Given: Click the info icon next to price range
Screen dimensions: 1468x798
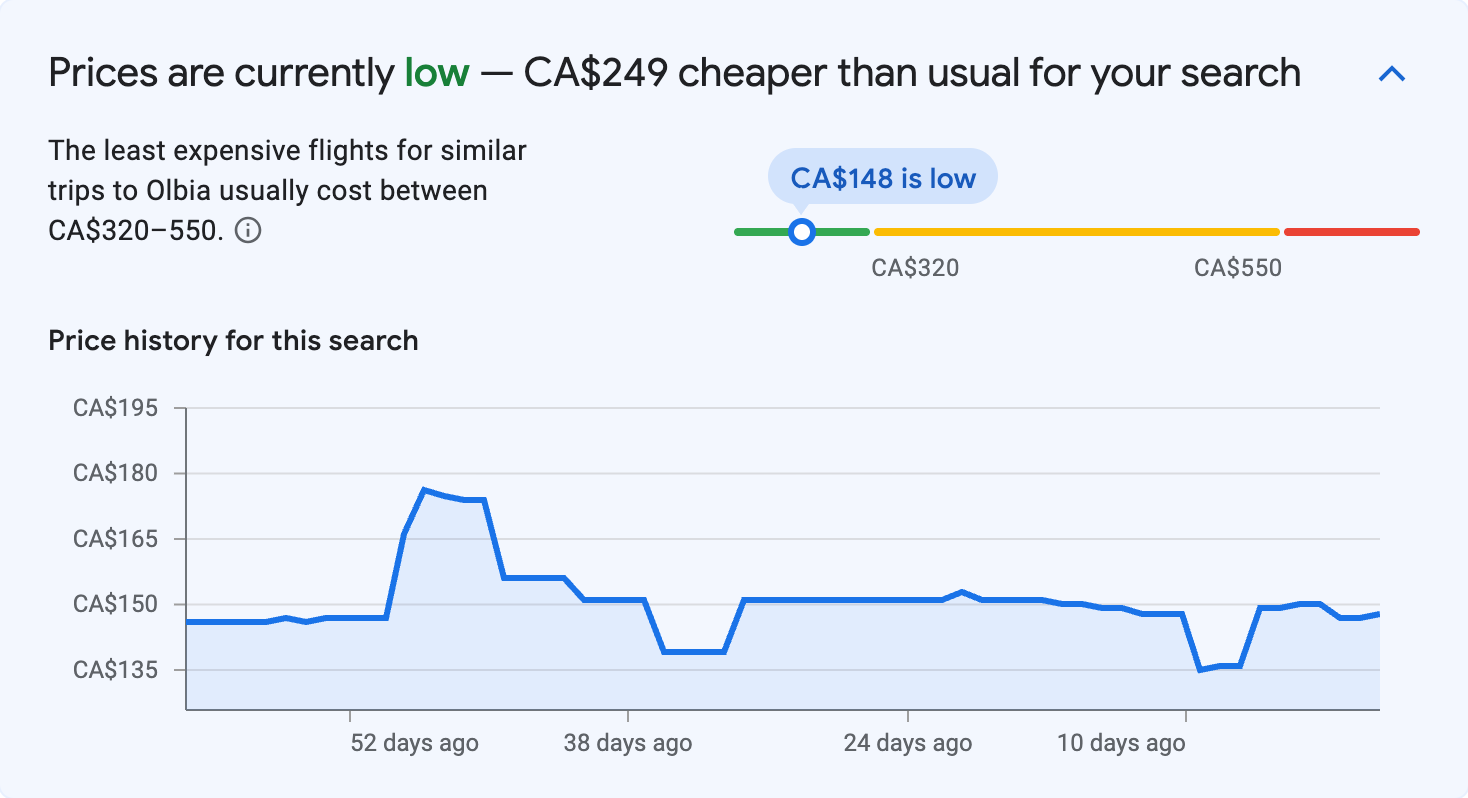Looking at the screenshot, I should click(249, 230).
